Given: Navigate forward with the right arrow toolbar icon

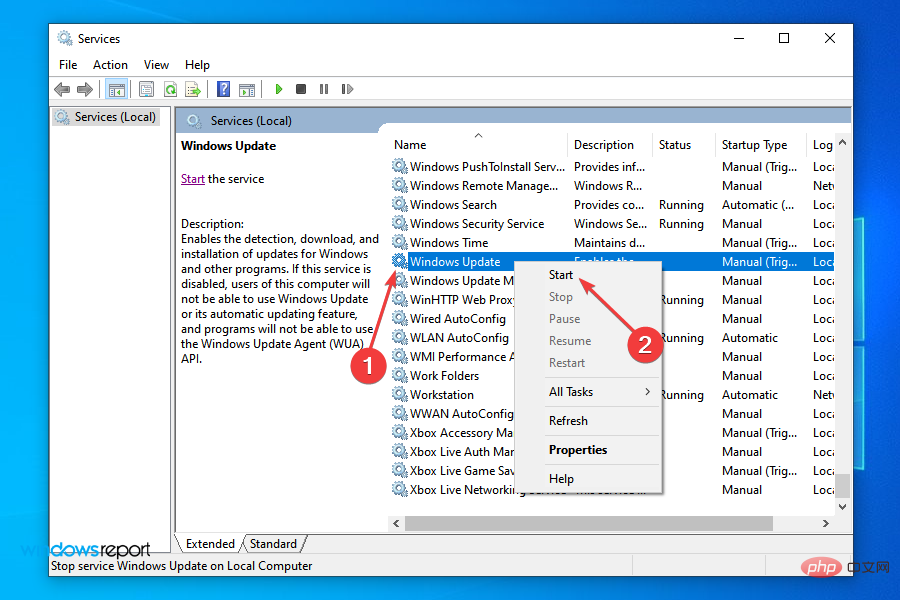Looking at the screenshot, I should coord(86,89).
